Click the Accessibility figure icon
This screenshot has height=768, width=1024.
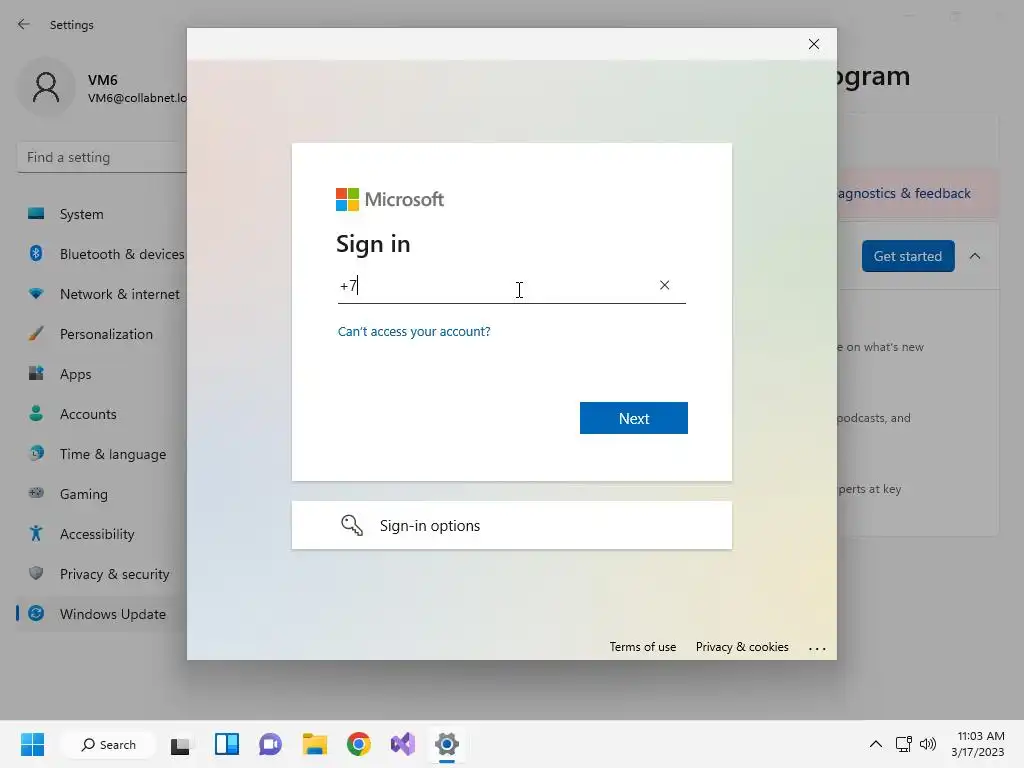(x=36, y=534)
